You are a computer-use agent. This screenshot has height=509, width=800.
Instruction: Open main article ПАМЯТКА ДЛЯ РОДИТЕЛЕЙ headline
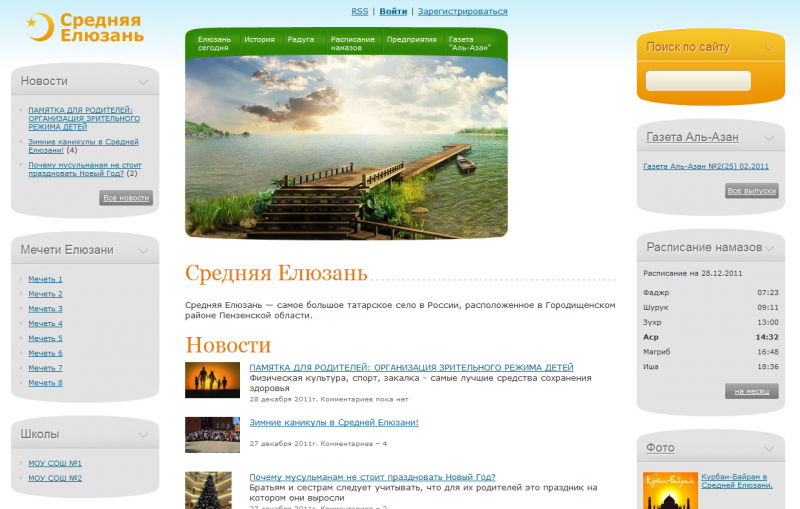411,367
